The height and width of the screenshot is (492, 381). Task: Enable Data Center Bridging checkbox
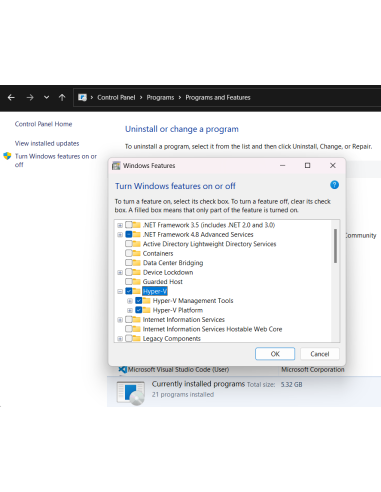tap(129, 263)
